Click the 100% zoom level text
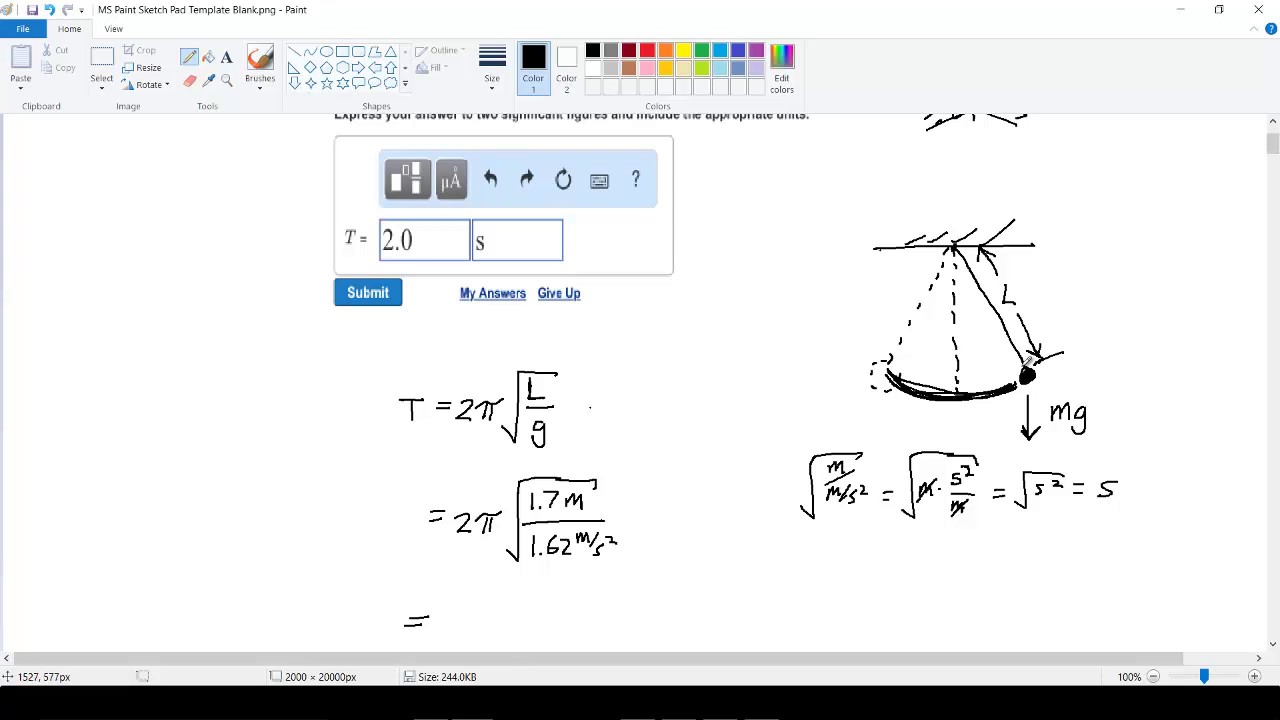The width and height of the screenshot is (1280, 720). tap(1129, 677)
